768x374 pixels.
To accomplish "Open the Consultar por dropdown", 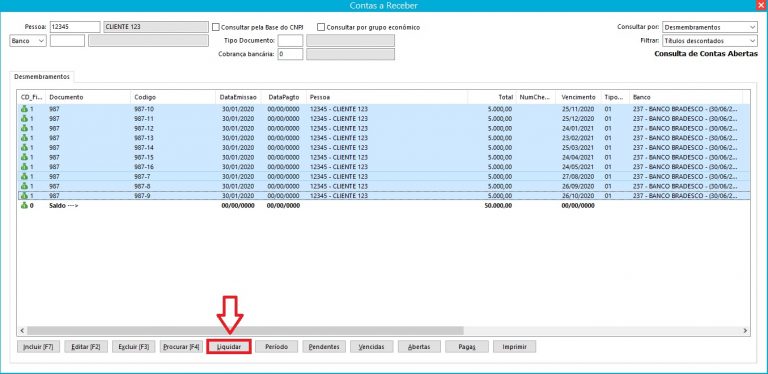I will point(710,27).
